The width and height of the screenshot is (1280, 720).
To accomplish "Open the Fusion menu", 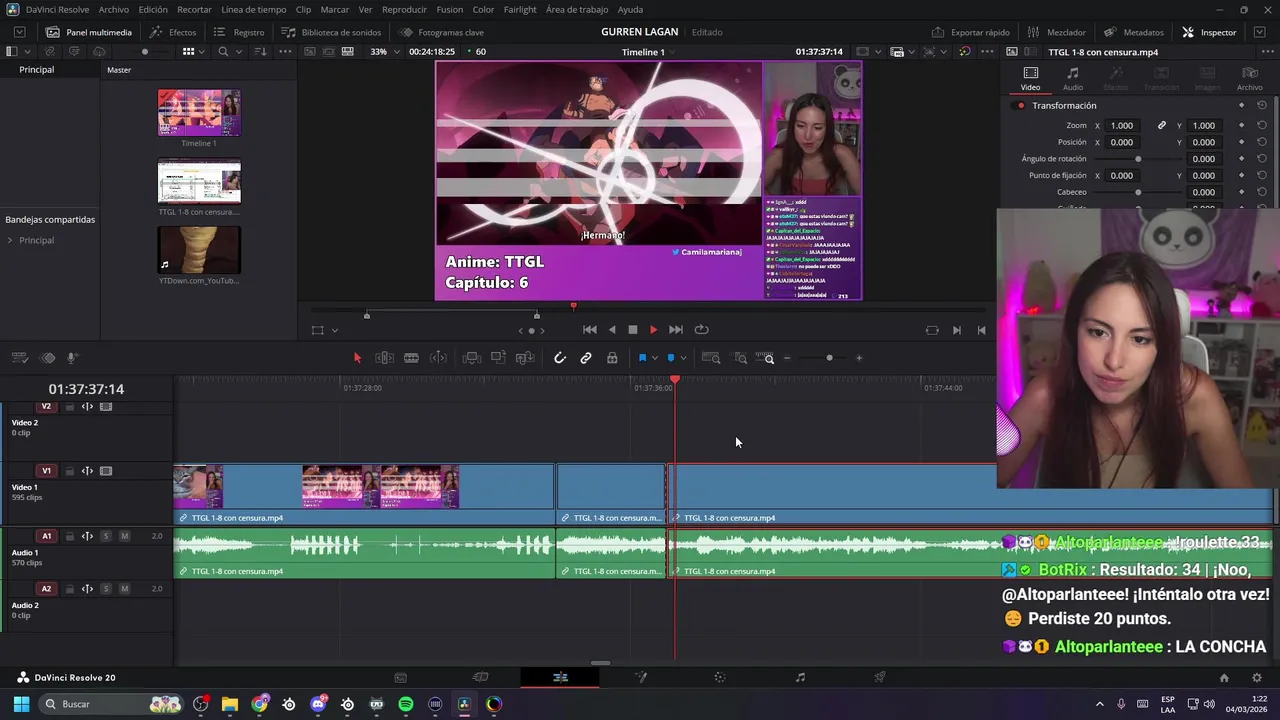I will (x=450, y=9).
